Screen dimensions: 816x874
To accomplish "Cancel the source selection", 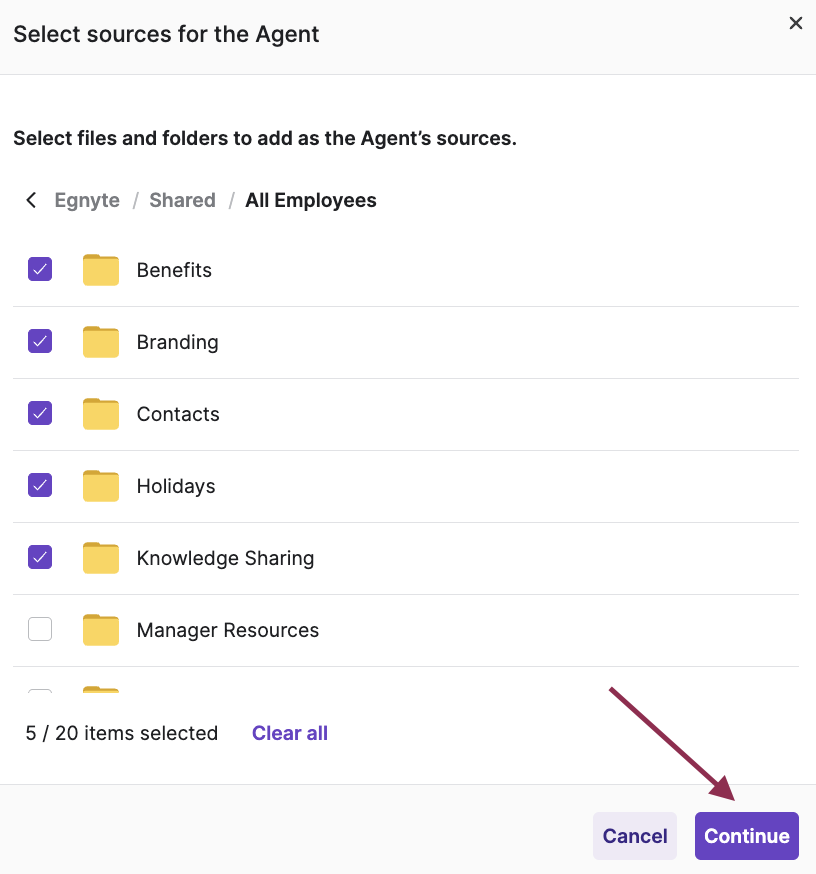I will click(x=635, y=836).
